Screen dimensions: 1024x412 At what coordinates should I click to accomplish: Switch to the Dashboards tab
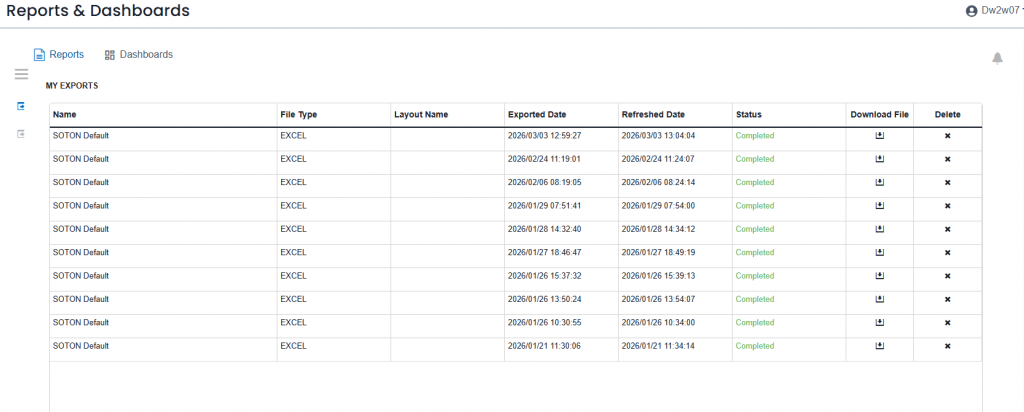point(139,54)
